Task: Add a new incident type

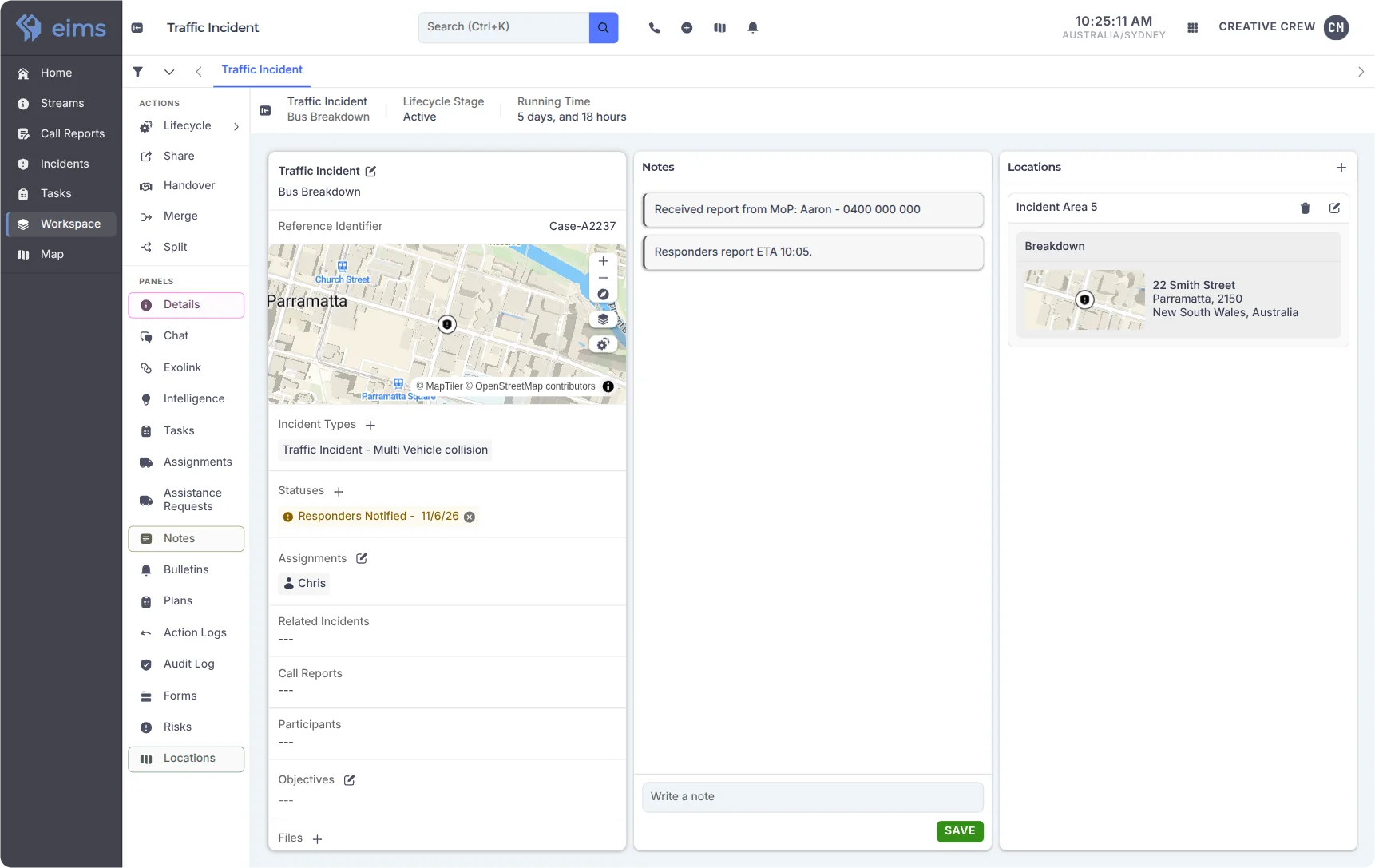Action: 370,425
